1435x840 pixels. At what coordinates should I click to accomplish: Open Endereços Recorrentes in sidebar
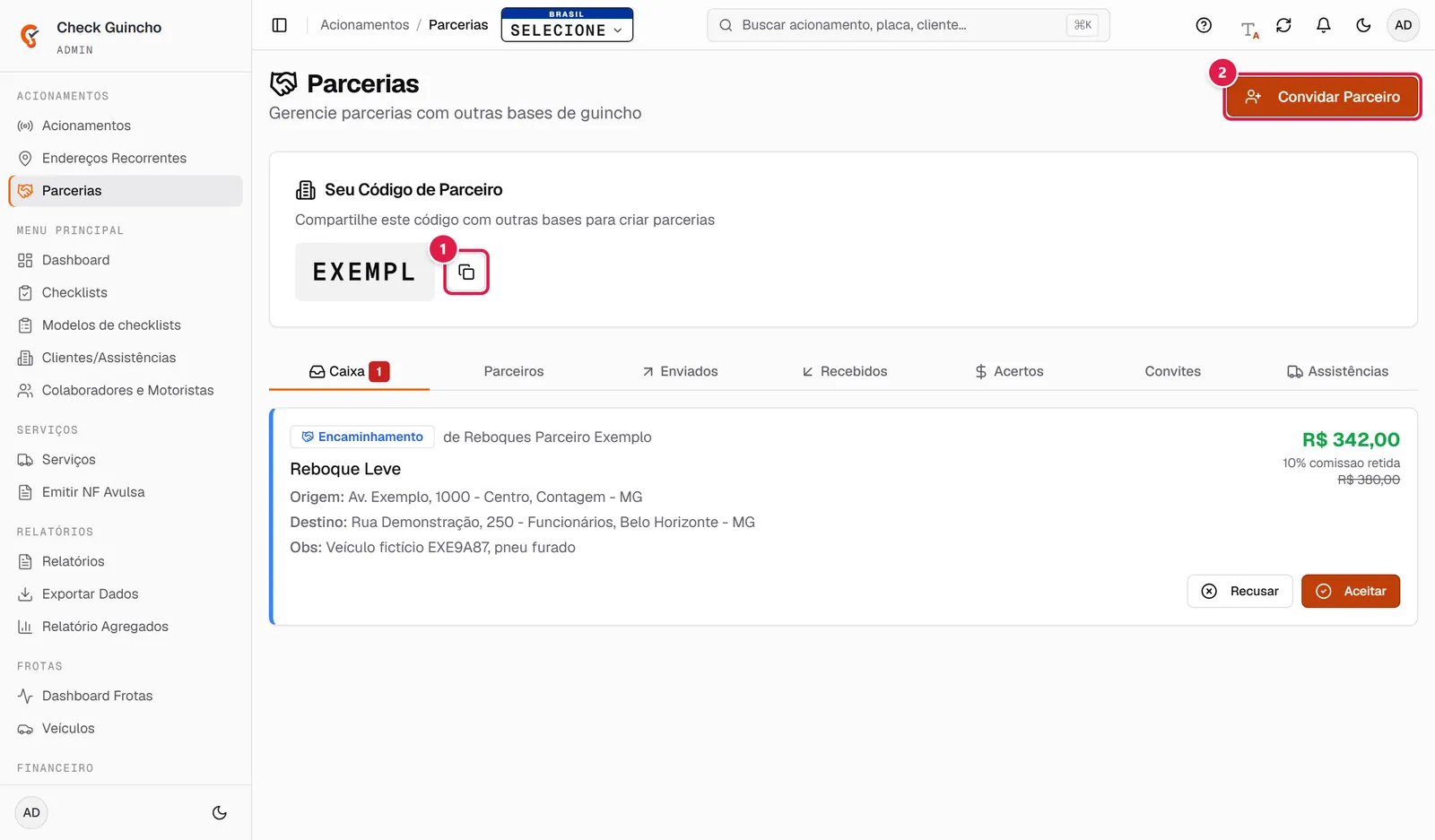click(x=126, y=158)
